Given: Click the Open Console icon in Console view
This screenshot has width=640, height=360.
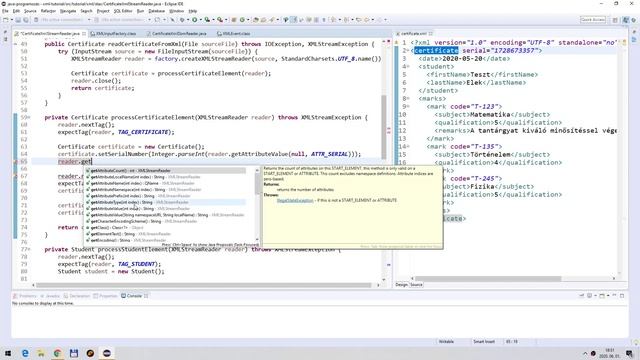Looking at the screenshot, I should (x=602, y=296).
